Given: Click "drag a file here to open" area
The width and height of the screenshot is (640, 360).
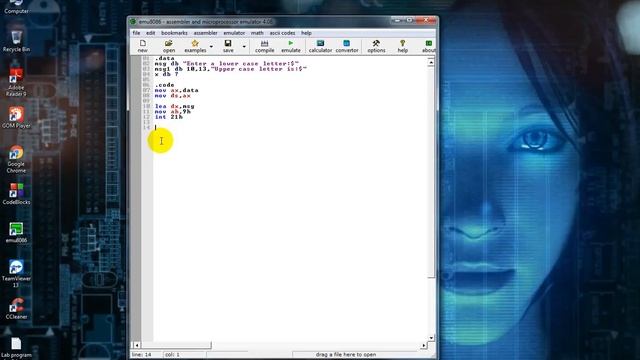Looking at the screenshot, I should (x=346, y=355).
